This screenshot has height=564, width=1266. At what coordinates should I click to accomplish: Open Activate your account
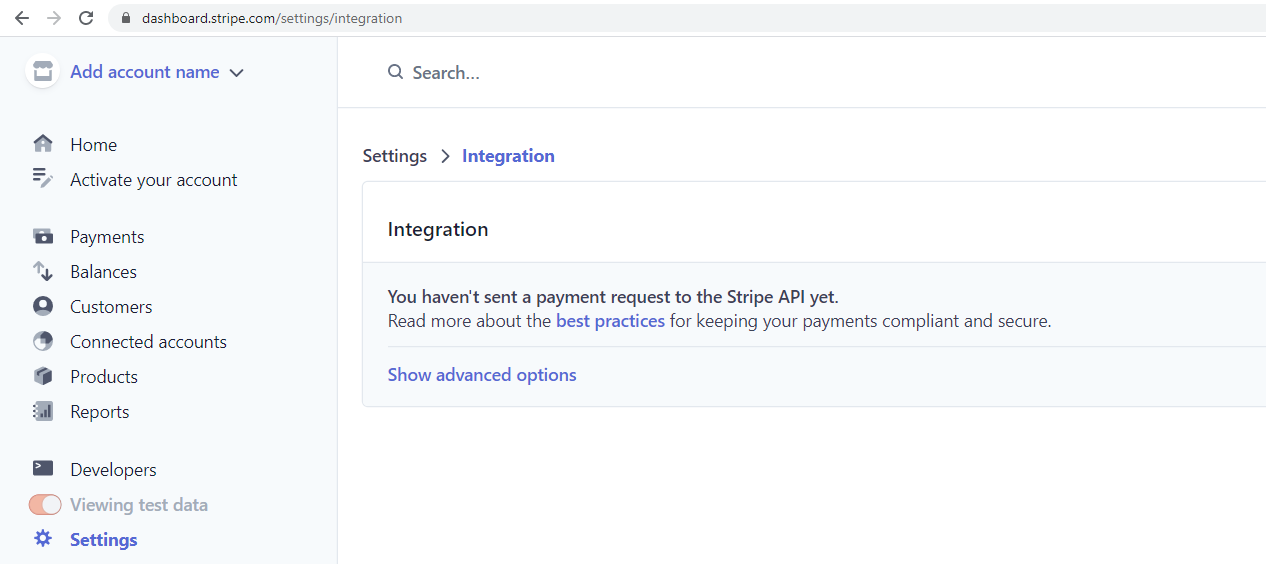154,180
